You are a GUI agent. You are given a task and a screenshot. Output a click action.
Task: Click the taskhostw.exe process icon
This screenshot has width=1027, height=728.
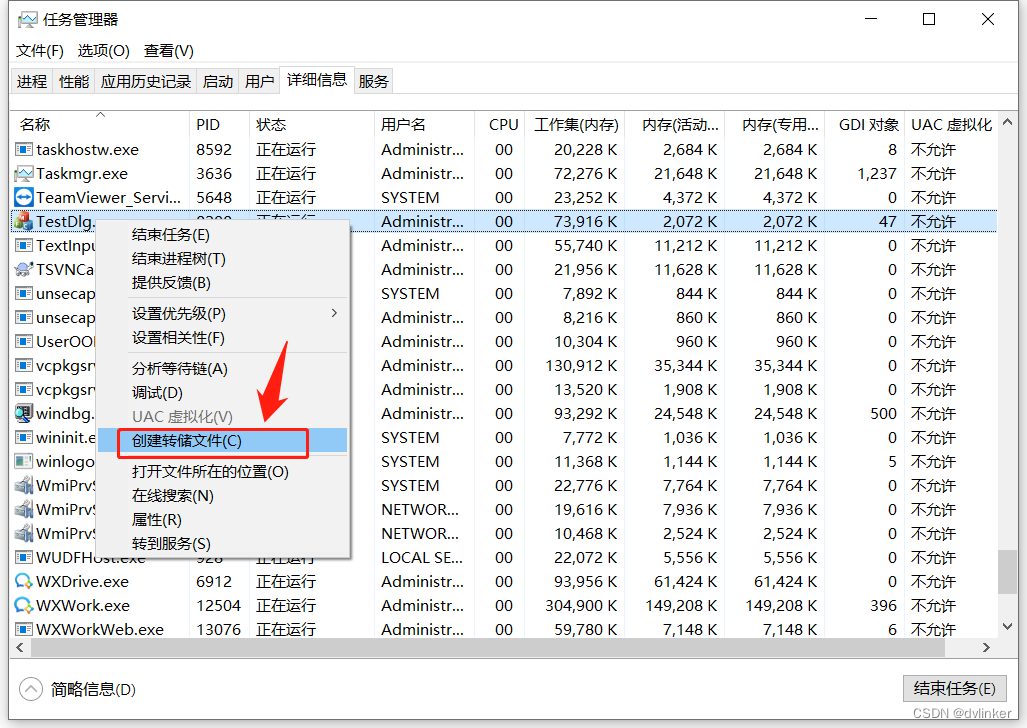[x=24, y=150]
